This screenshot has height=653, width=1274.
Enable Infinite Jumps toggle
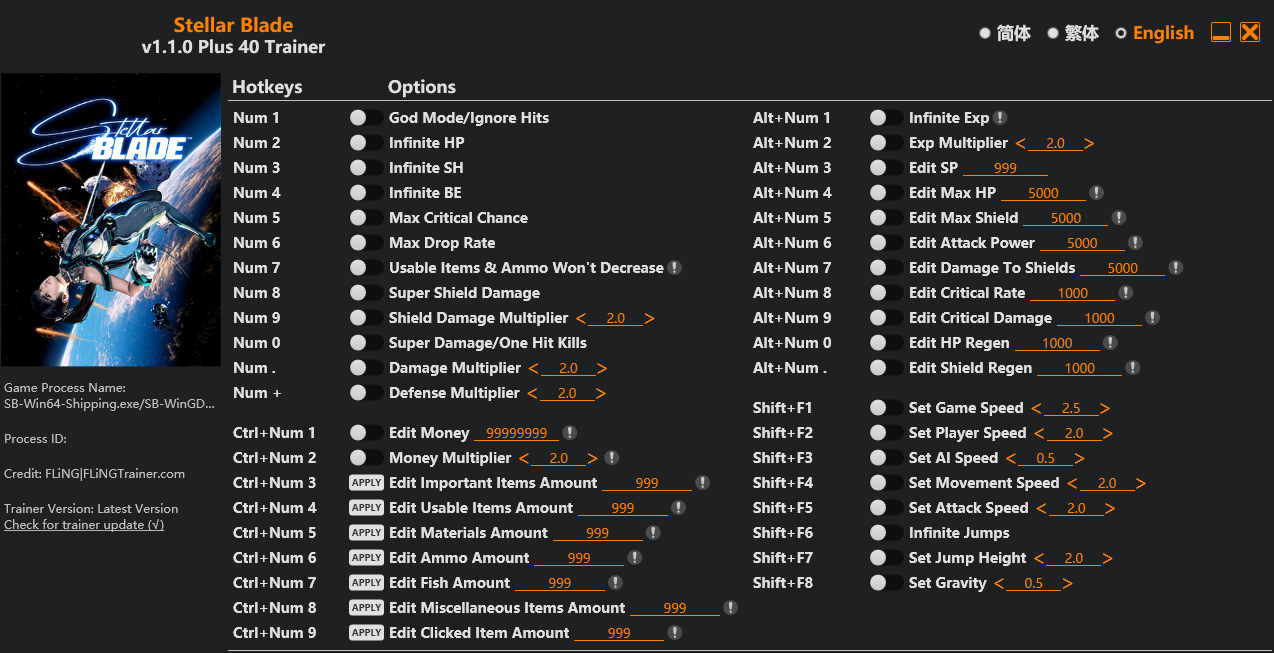tap(886, 533)
